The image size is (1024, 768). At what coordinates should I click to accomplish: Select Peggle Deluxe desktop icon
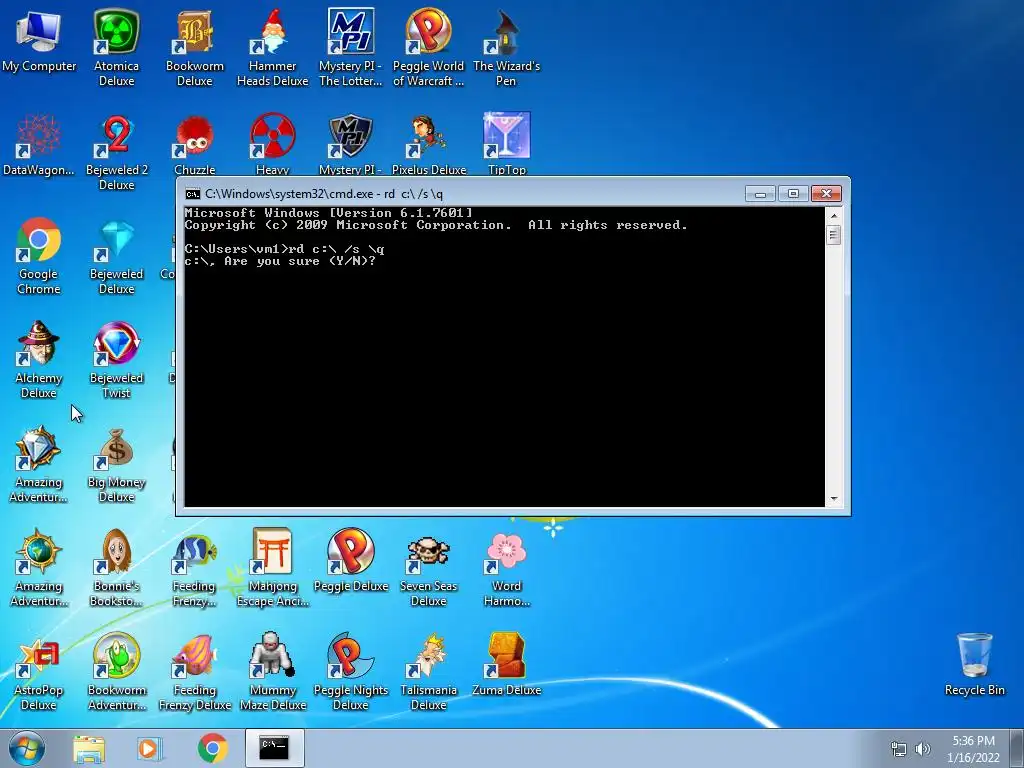(x=351, y=560)
